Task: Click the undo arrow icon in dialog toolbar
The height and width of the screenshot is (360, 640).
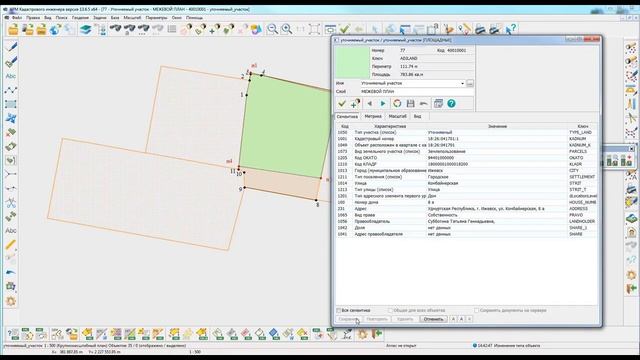Action: [x=424, y=104]
